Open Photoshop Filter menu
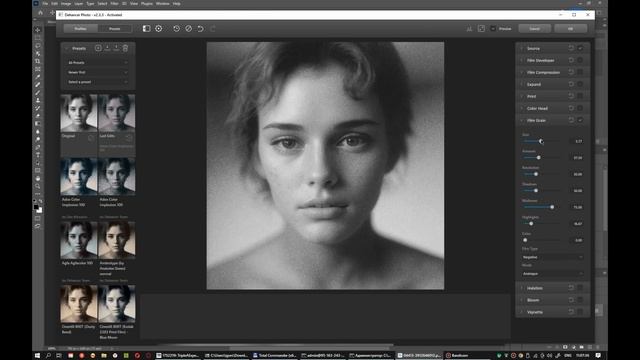 point(114,4)
